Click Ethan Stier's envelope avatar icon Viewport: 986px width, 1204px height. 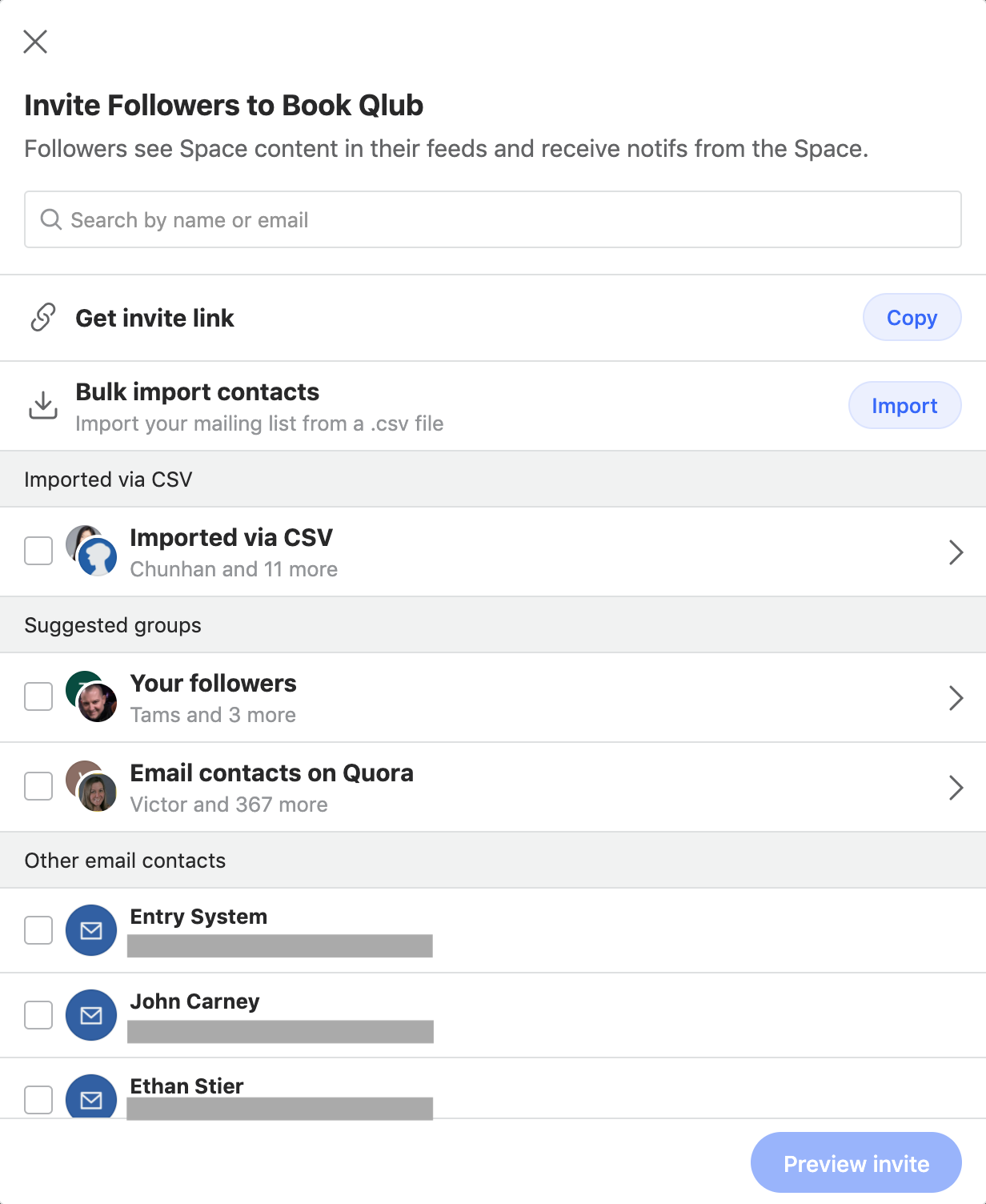91,1097
